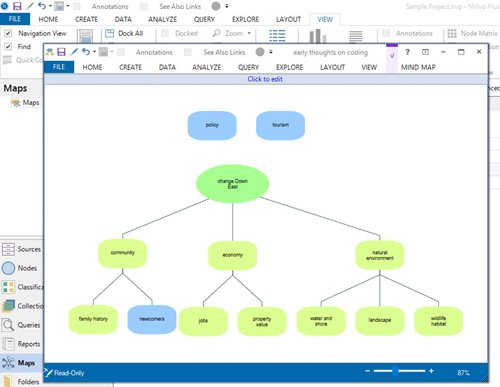This screenshot has height=387, width=500.
Task: Open the FILE tab in the main window
Action: point(15,19)
